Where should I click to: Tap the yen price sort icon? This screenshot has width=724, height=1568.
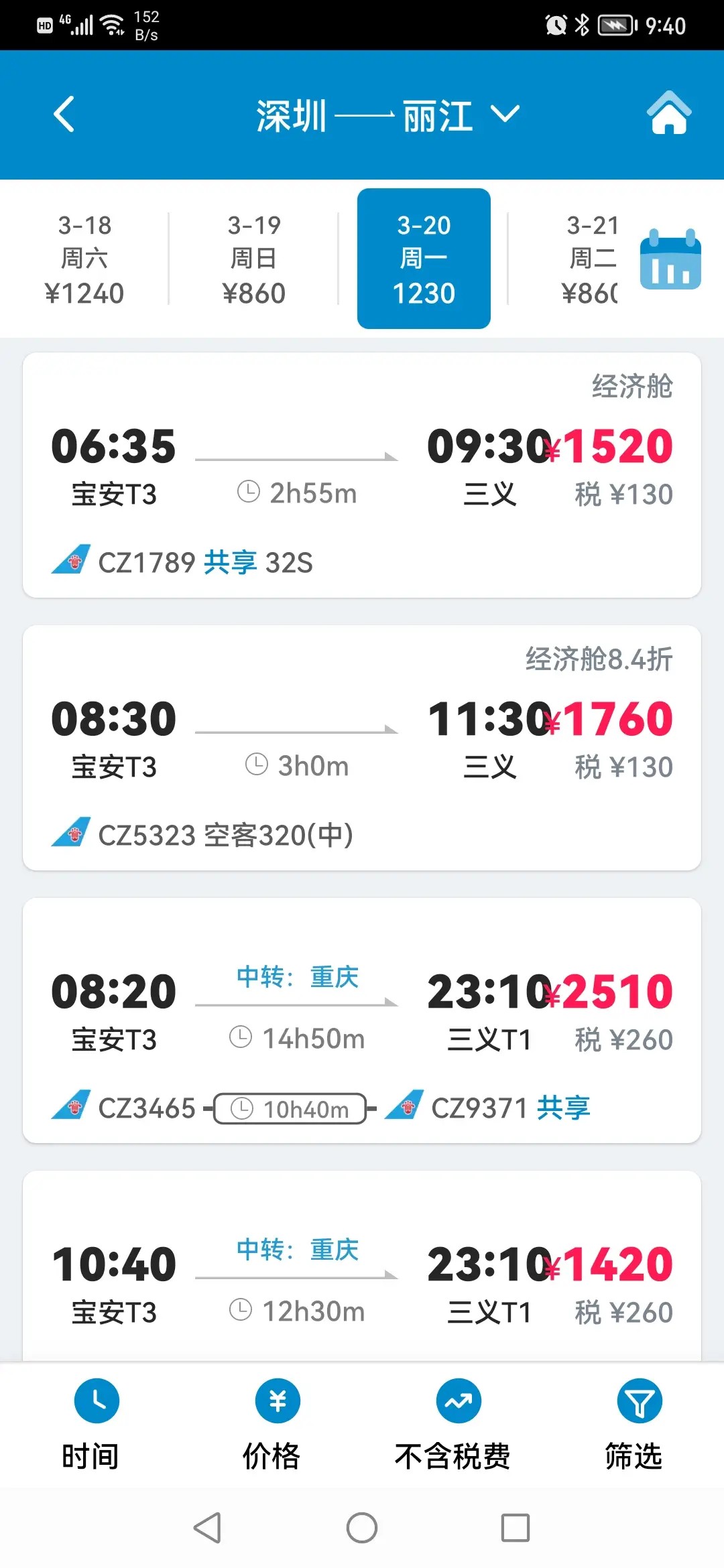coord(278,1400)
